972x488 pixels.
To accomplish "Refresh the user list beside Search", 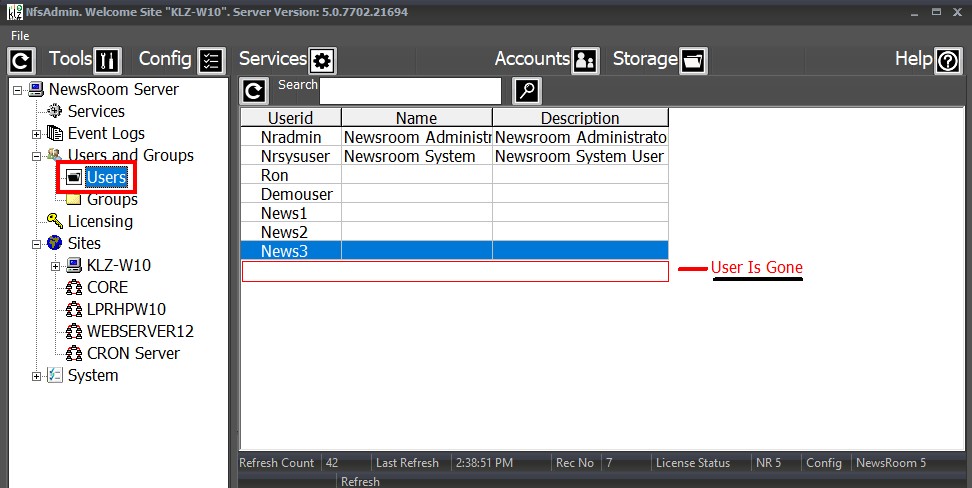I will pos(254,91).
